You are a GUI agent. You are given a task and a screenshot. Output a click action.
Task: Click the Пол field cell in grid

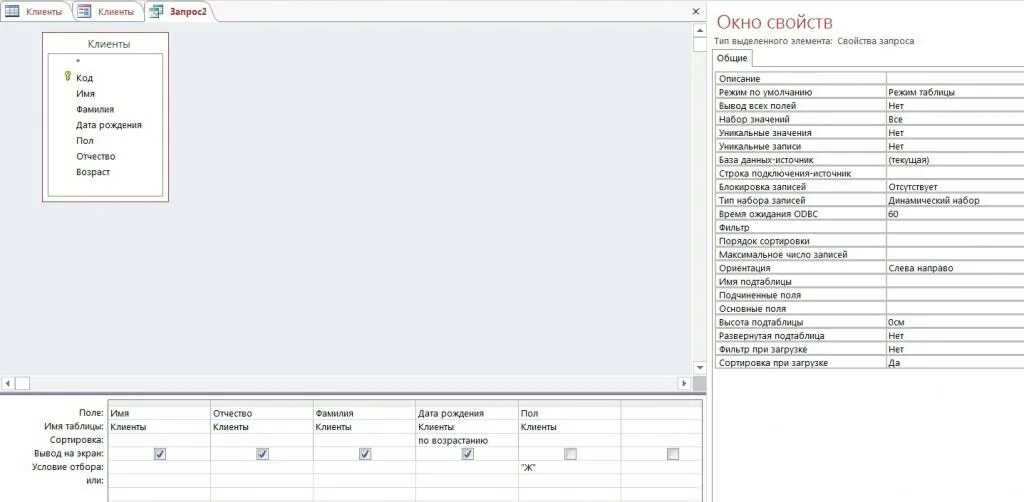tap(569, 413)
